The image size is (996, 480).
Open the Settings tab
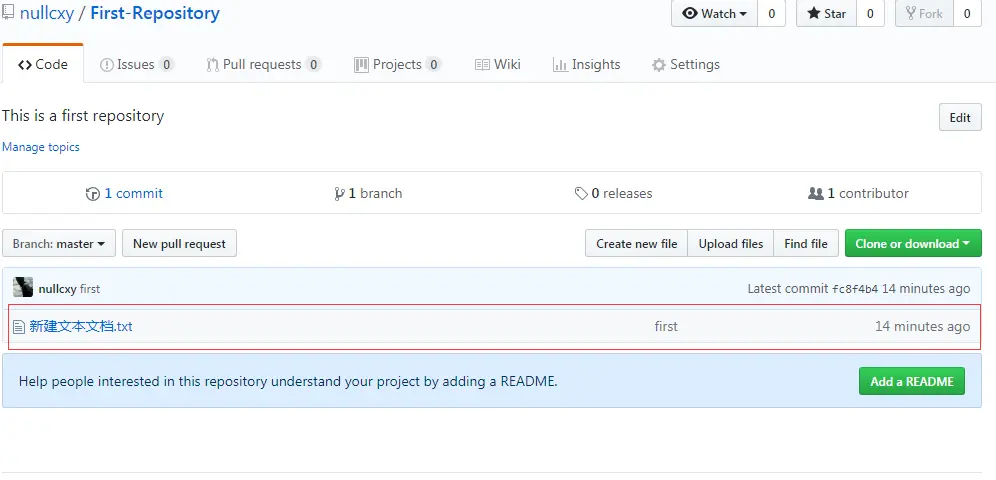click(x=686, y=64)
